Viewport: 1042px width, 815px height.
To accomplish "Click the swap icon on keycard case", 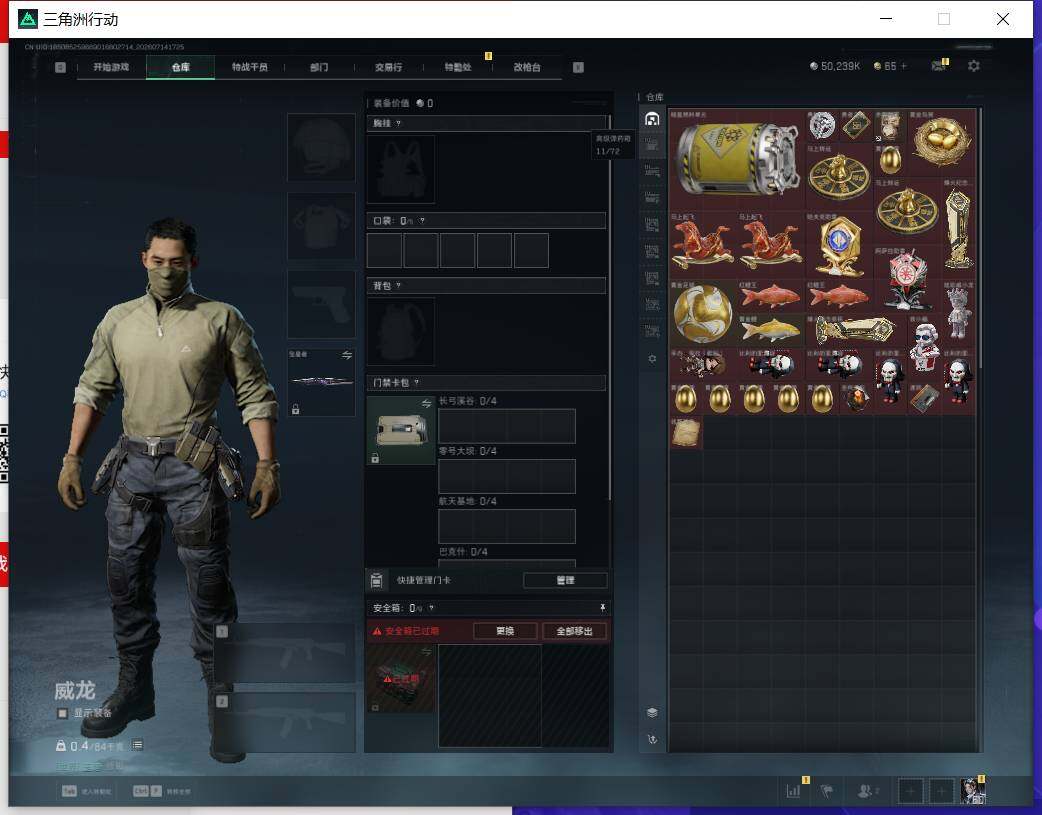I will point(426,404).
